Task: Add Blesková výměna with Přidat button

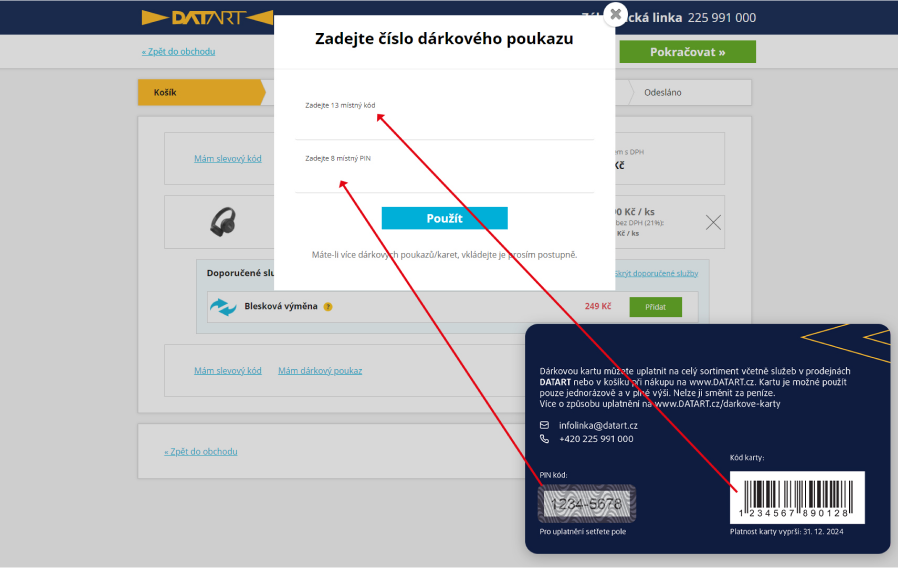Action: (655, 307)
